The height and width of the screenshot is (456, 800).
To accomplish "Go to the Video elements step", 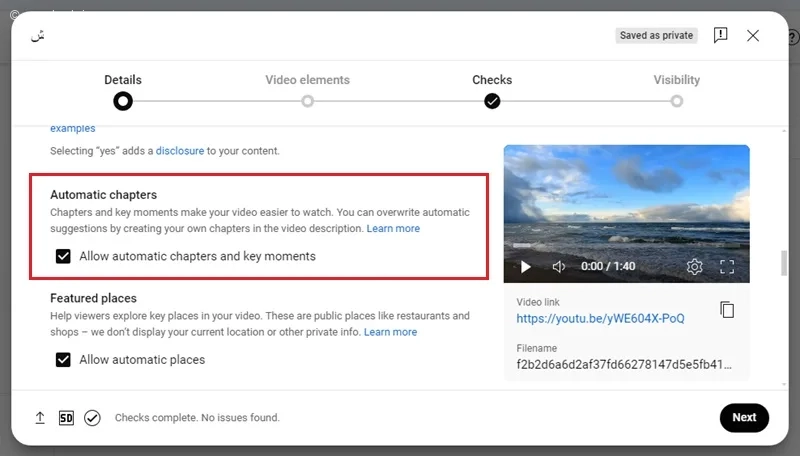I will click(x=307, y=80).
